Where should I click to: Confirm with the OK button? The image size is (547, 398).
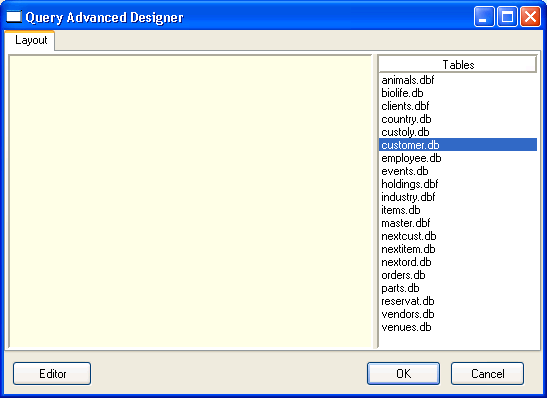tap(403, 374)
